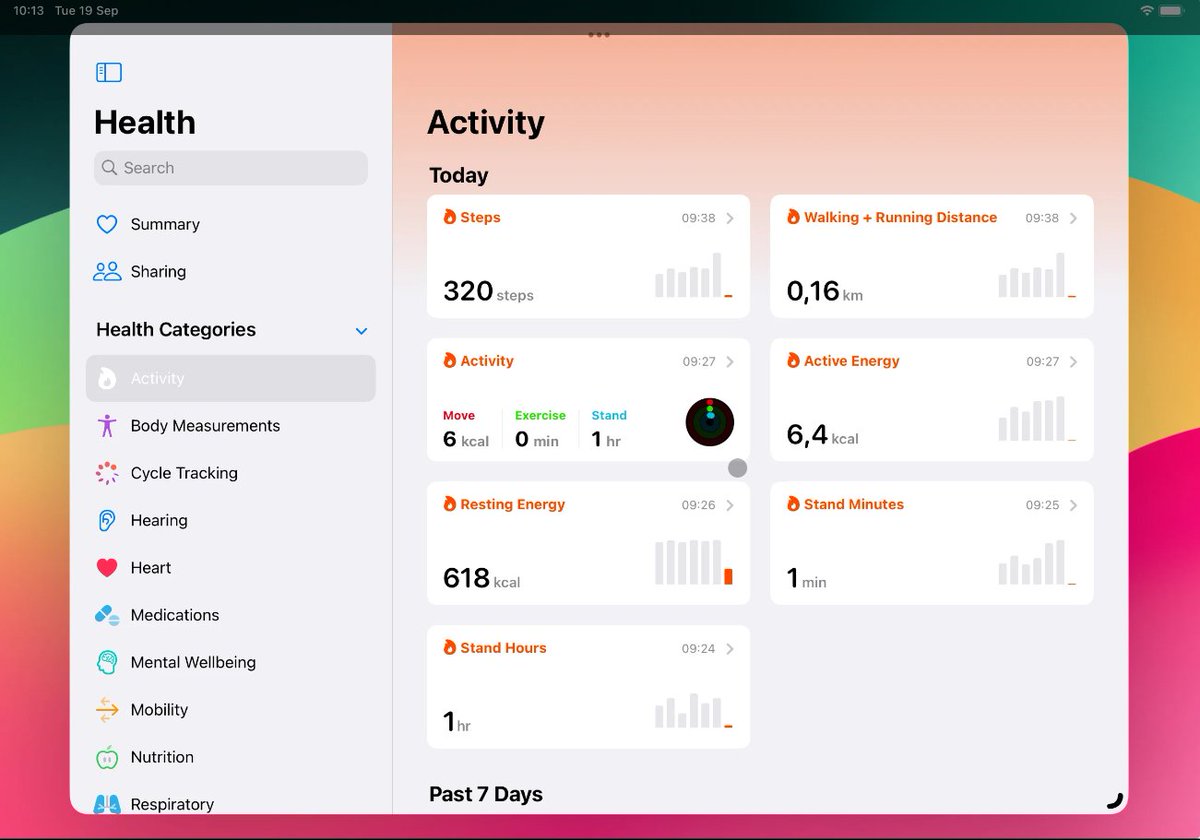The height and width of the screenshot is (840, 1200).
Task: Click the 618 kcal value
Action: (x=482, y=578)
